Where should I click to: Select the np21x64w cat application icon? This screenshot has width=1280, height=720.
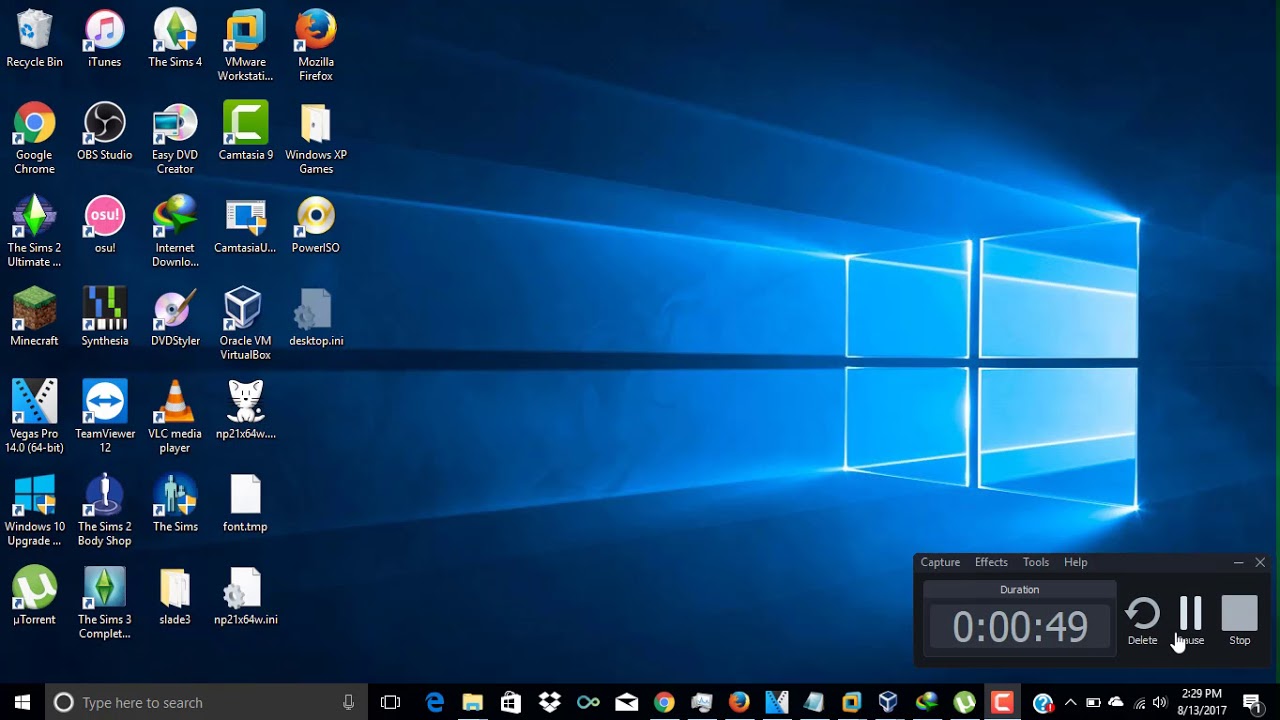[x=245, y=411]
